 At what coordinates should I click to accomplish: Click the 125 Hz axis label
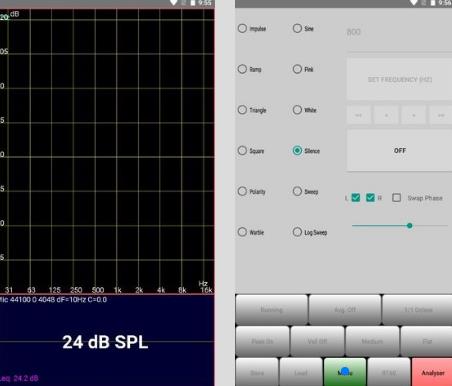tap(55, 290)
